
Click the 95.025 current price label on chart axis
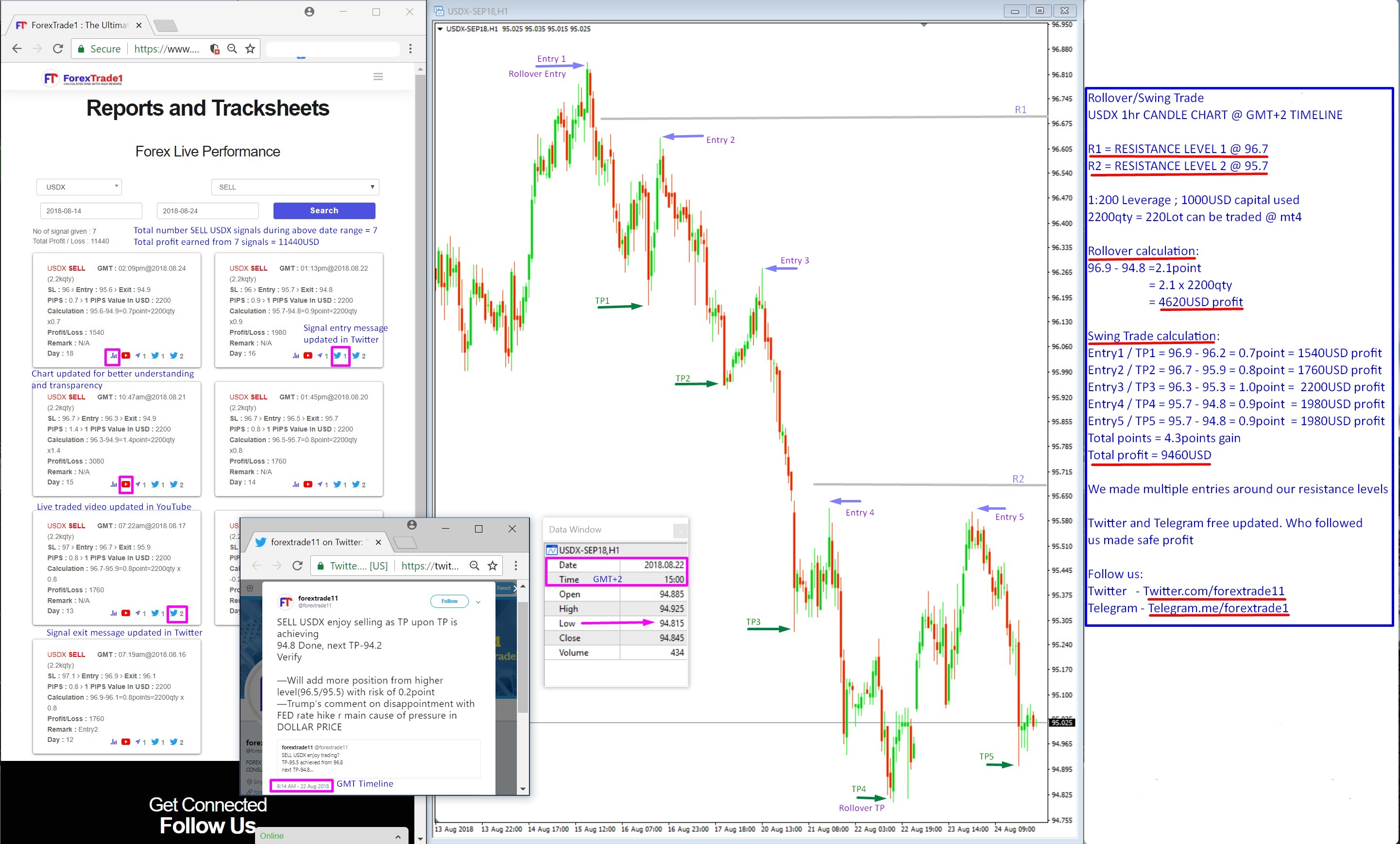point(1061,723)
